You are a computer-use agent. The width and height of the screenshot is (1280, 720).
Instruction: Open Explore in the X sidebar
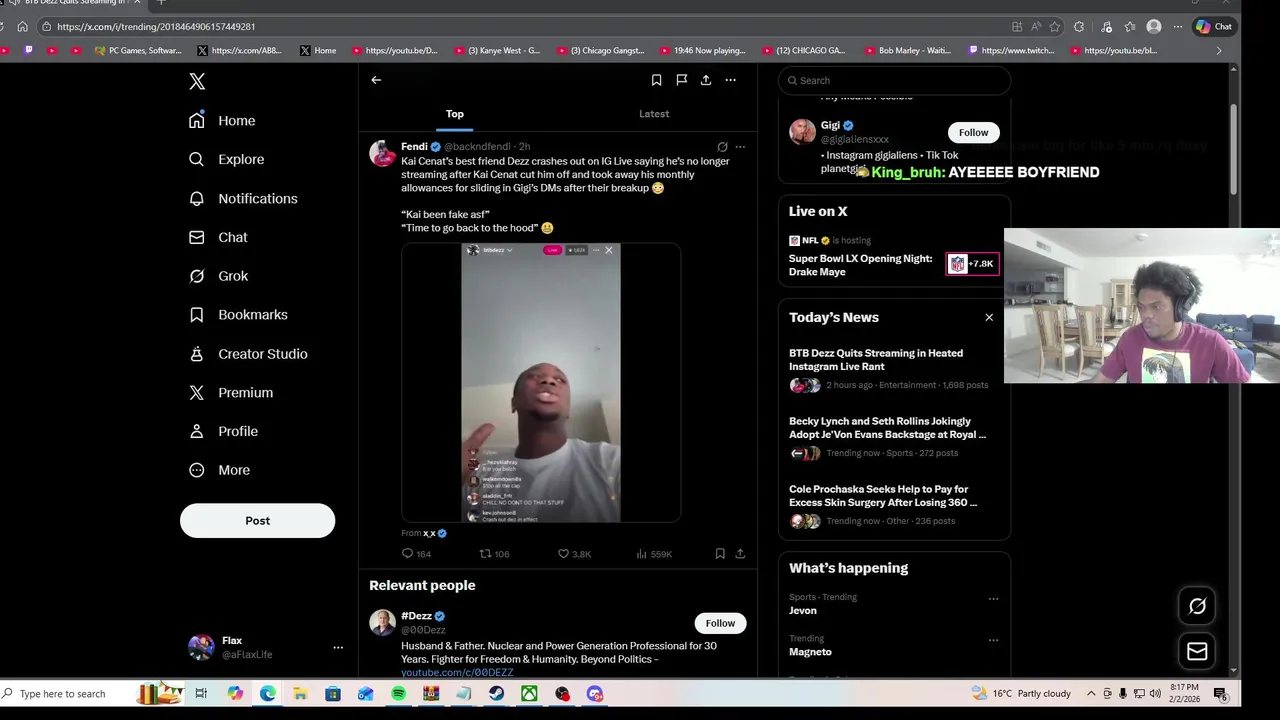tap(226, 159)
